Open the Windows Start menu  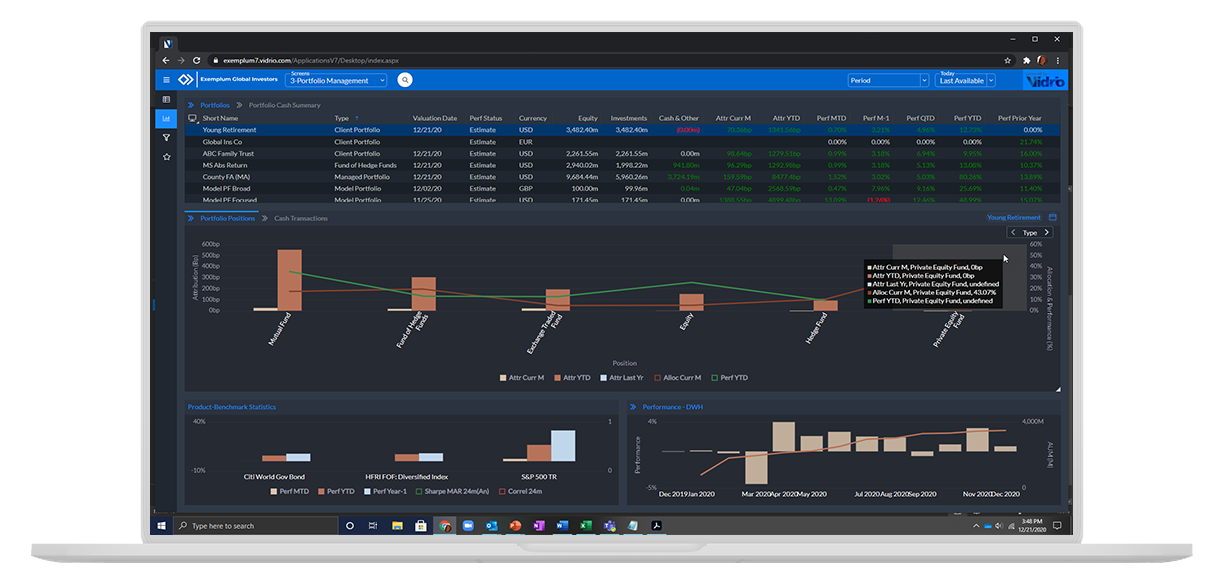(161, 525)
